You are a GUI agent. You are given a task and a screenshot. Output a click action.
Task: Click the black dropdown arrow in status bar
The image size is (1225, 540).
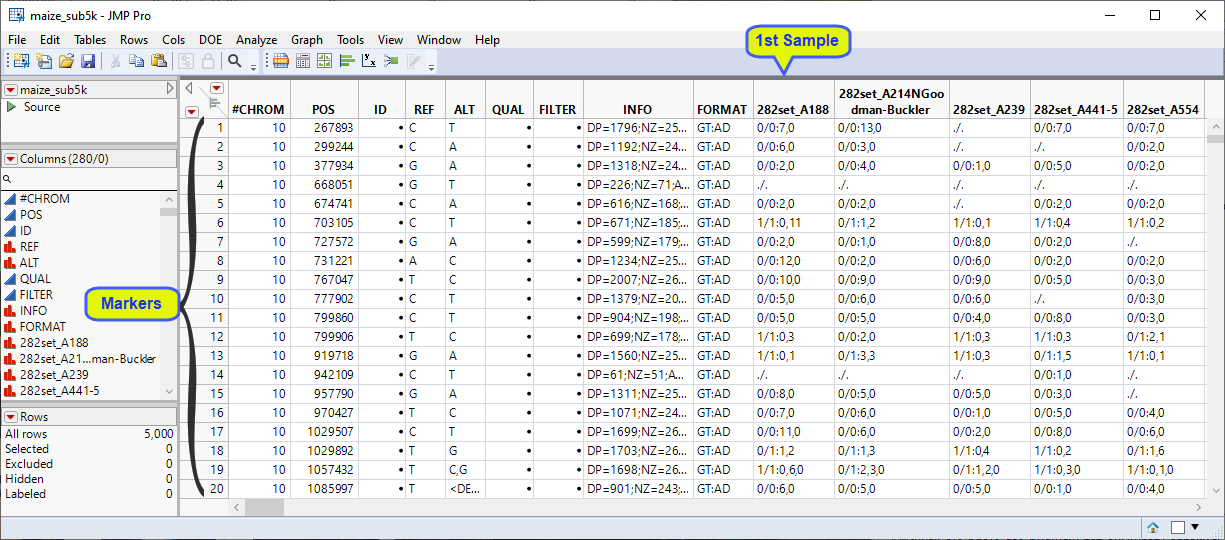click(1195, 527)
